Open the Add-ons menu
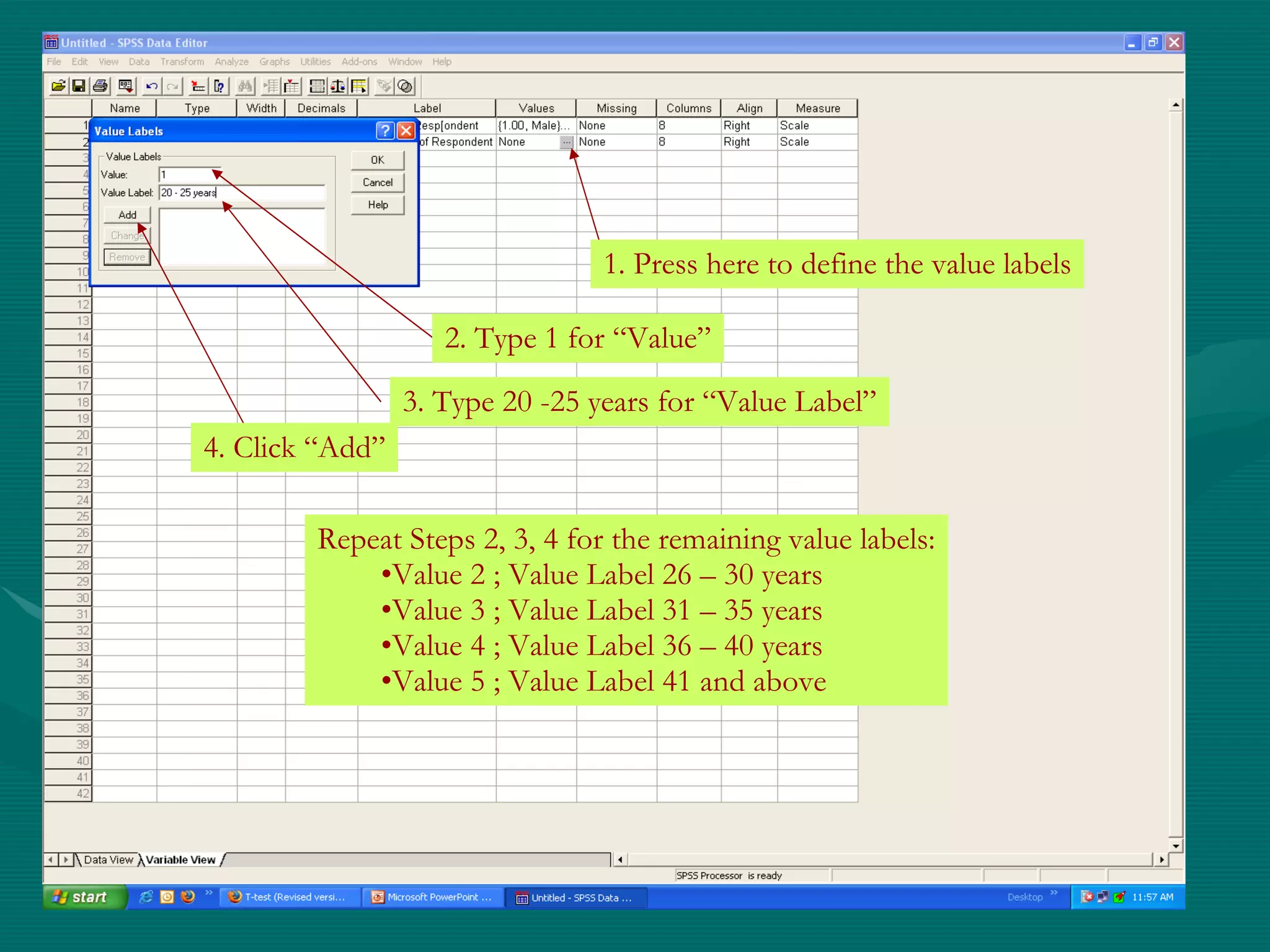1270x952 pixels. click(x=359, y=62)
